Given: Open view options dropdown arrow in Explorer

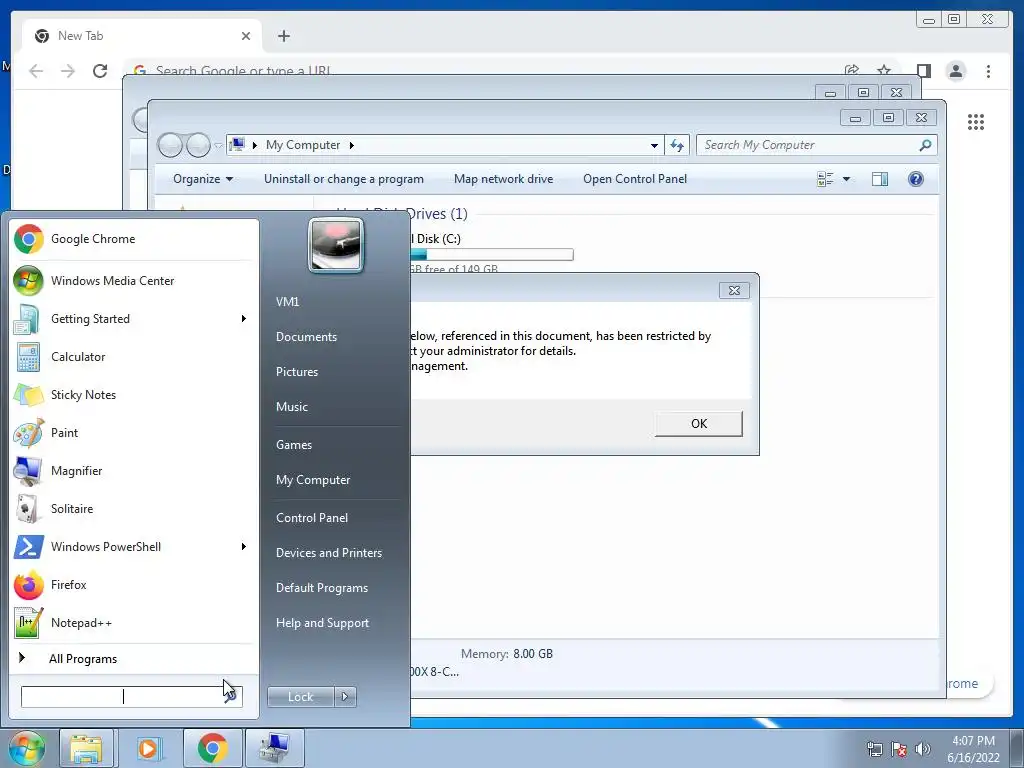Looking at the screenshot, I should [846, 179].
